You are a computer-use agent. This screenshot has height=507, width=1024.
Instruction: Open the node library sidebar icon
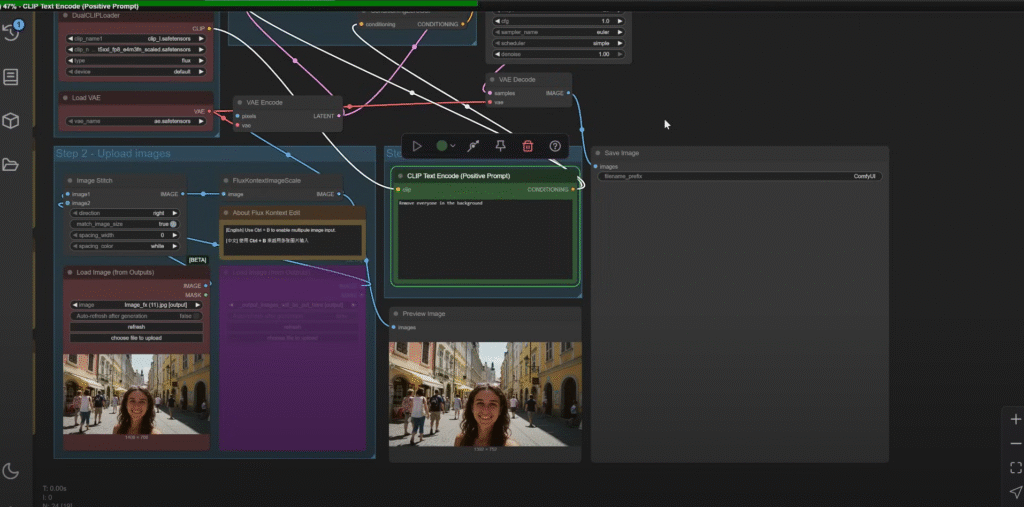point(10,77)
